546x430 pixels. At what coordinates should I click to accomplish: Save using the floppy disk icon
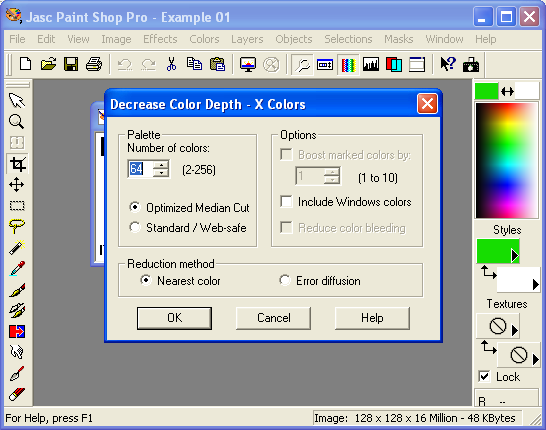(x=71, y=64)
